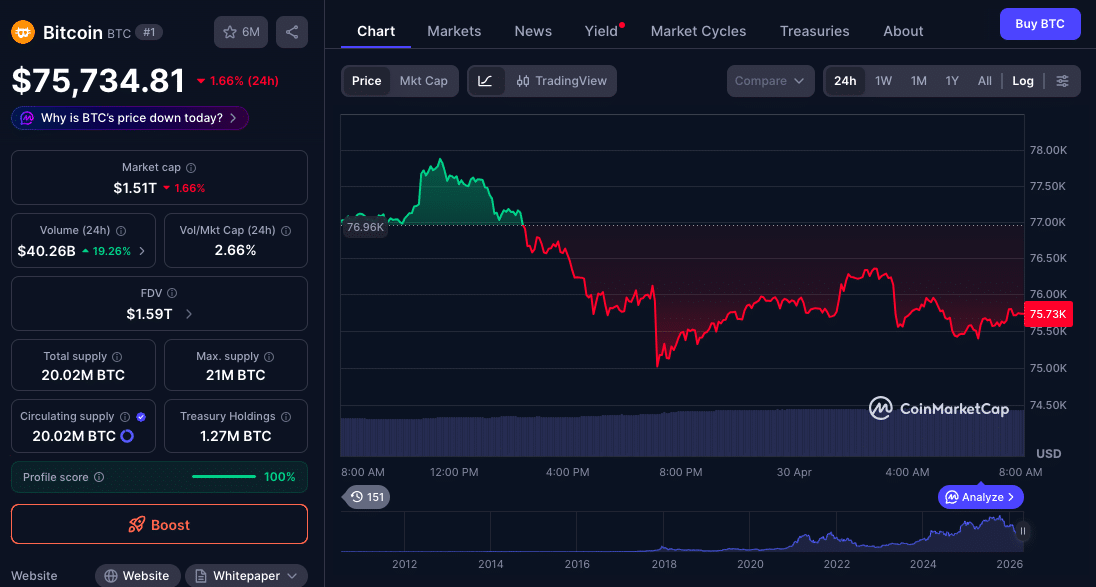This screenshot has height=587, width=1096.
Task: Select the line chart view icon
Action: click(x=487, y=80)
